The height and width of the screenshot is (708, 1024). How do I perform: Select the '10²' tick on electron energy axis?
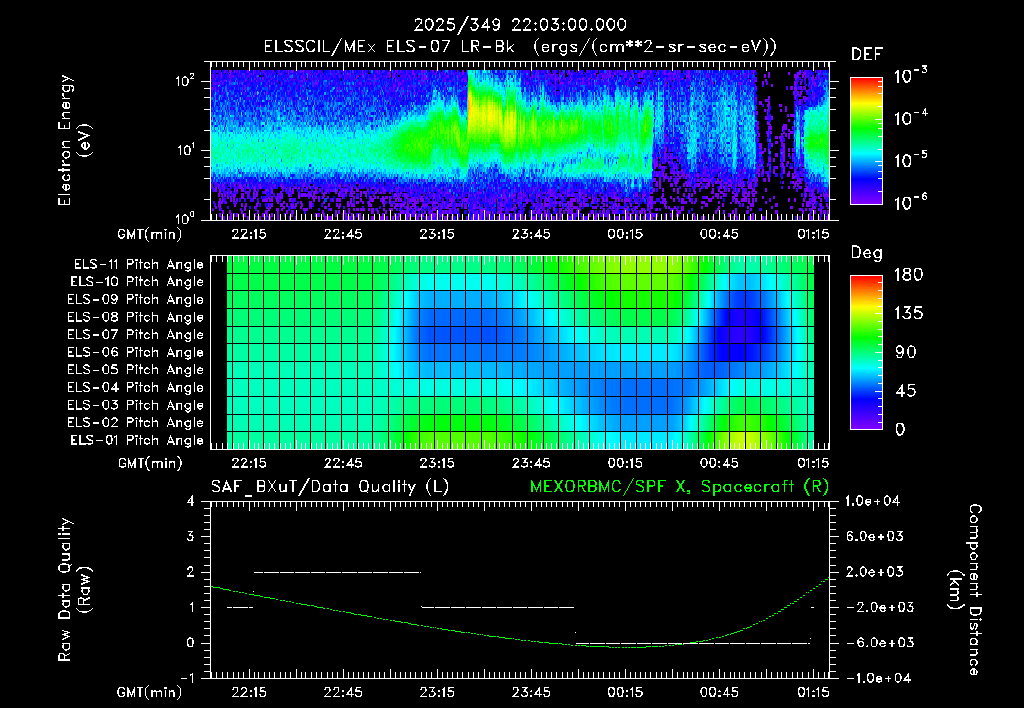click(185, 82)
